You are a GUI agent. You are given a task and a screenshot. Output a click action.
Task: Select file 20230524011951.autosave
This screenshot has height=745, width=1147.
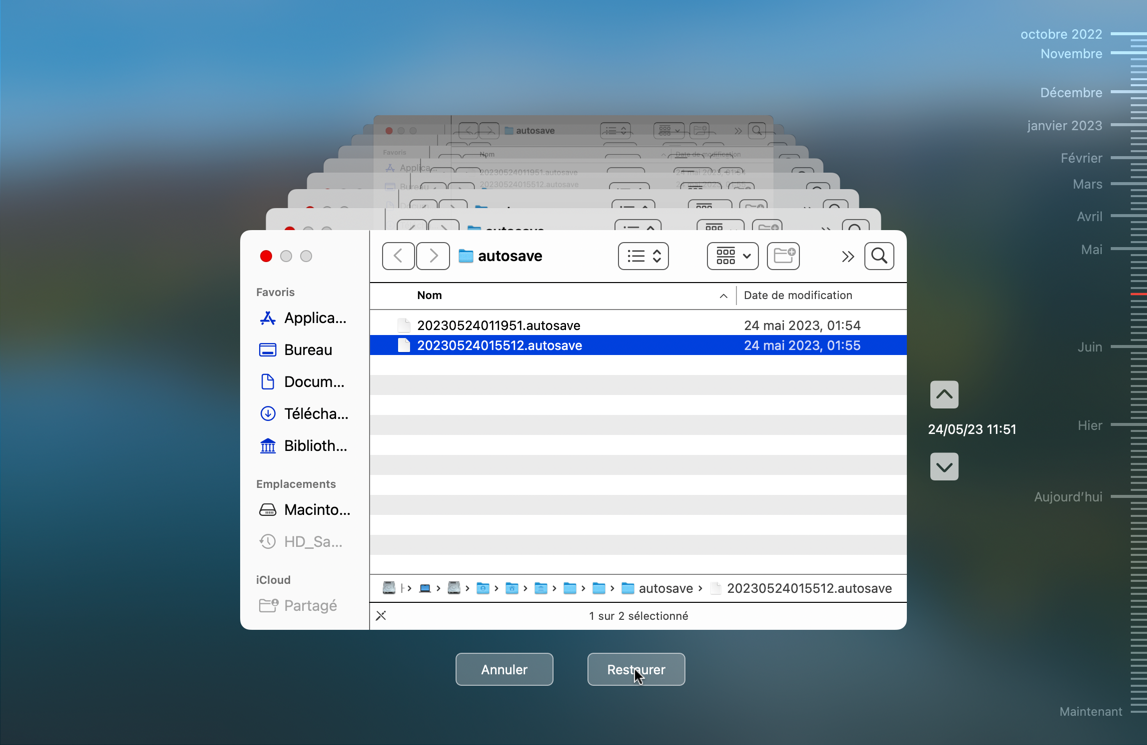coord(498,325)
